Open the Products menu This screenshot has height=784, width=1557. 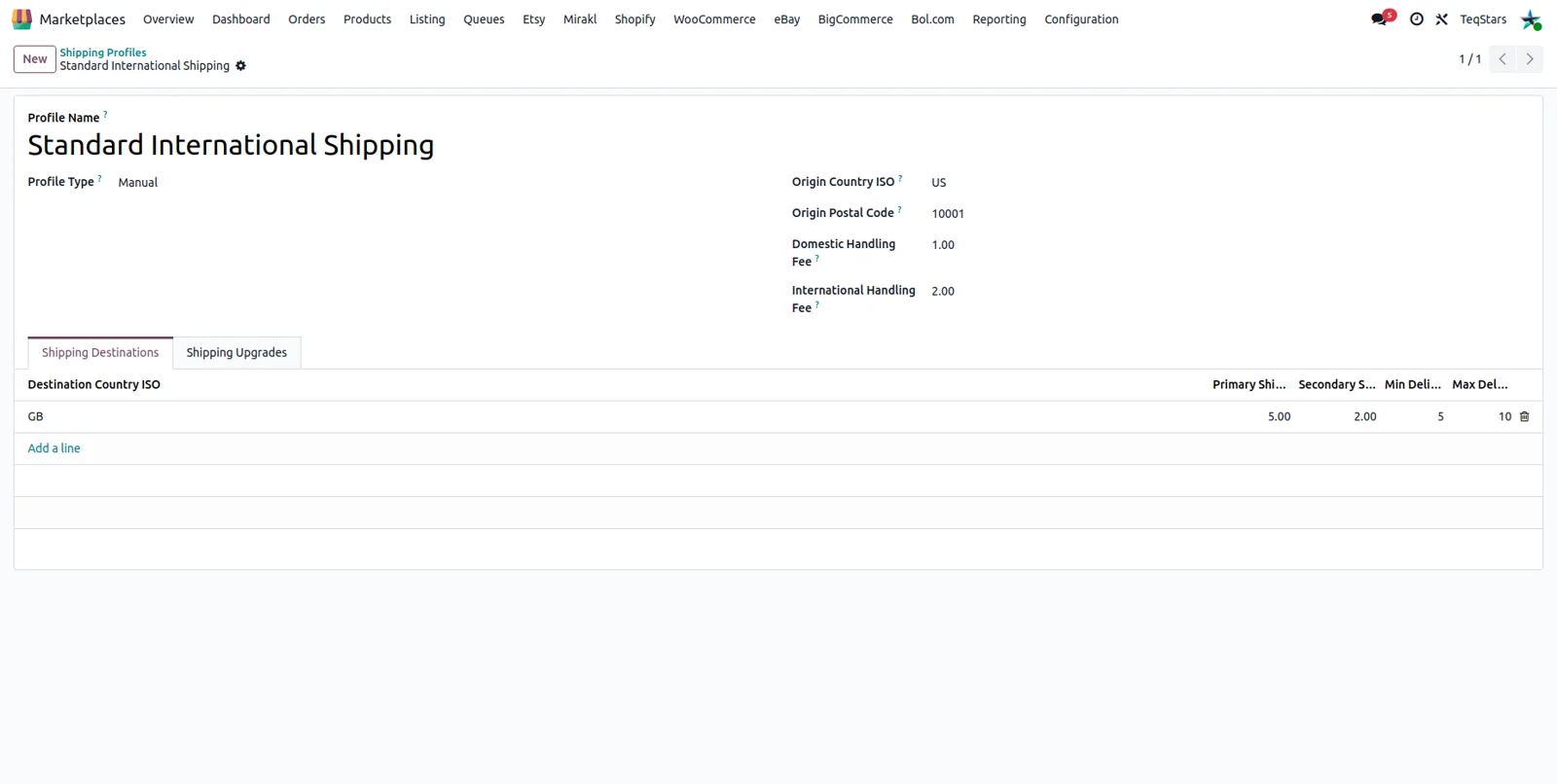click(367, 19)
